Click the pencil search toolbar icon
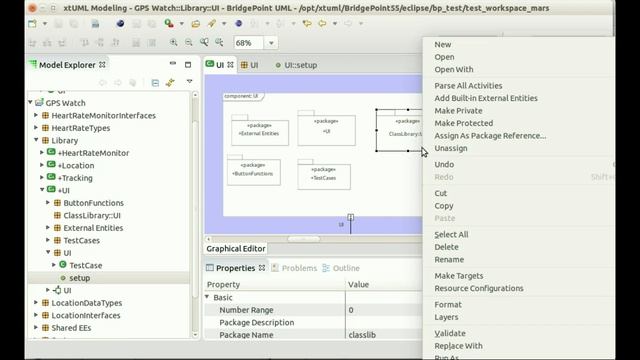The image size is (640, 360). click(x=211, y=24)
